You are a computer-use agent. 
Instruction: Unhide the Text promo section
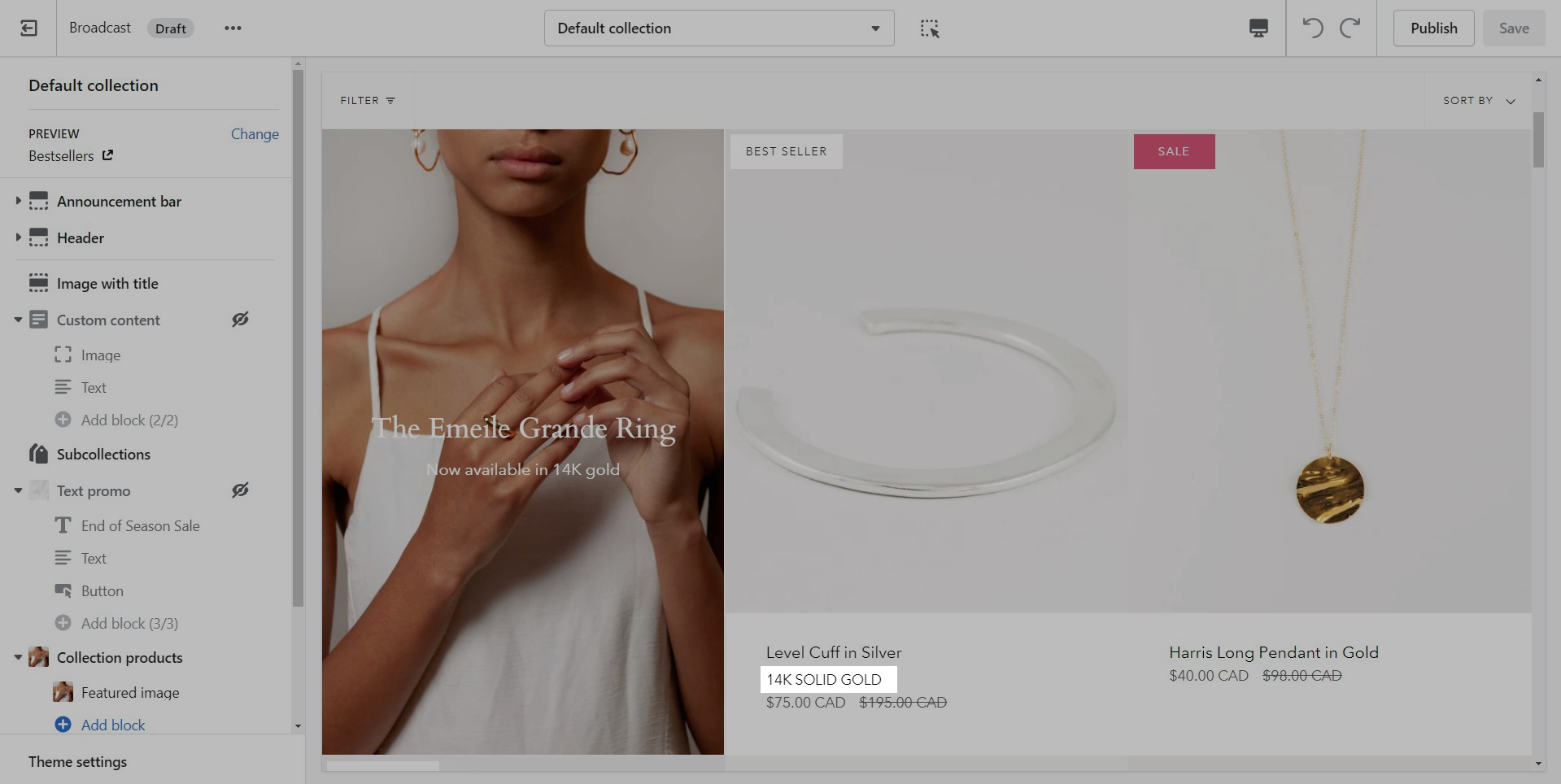[x=240, y=490]
